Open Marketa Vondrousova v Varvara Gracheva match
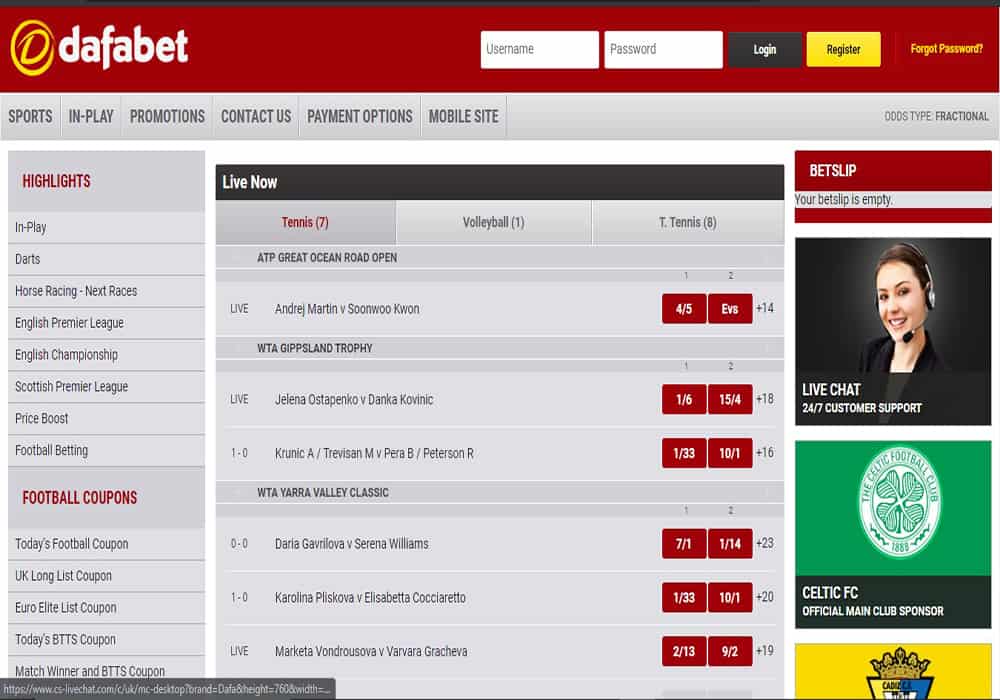1000x700 pixels. (x=371, y=651)
